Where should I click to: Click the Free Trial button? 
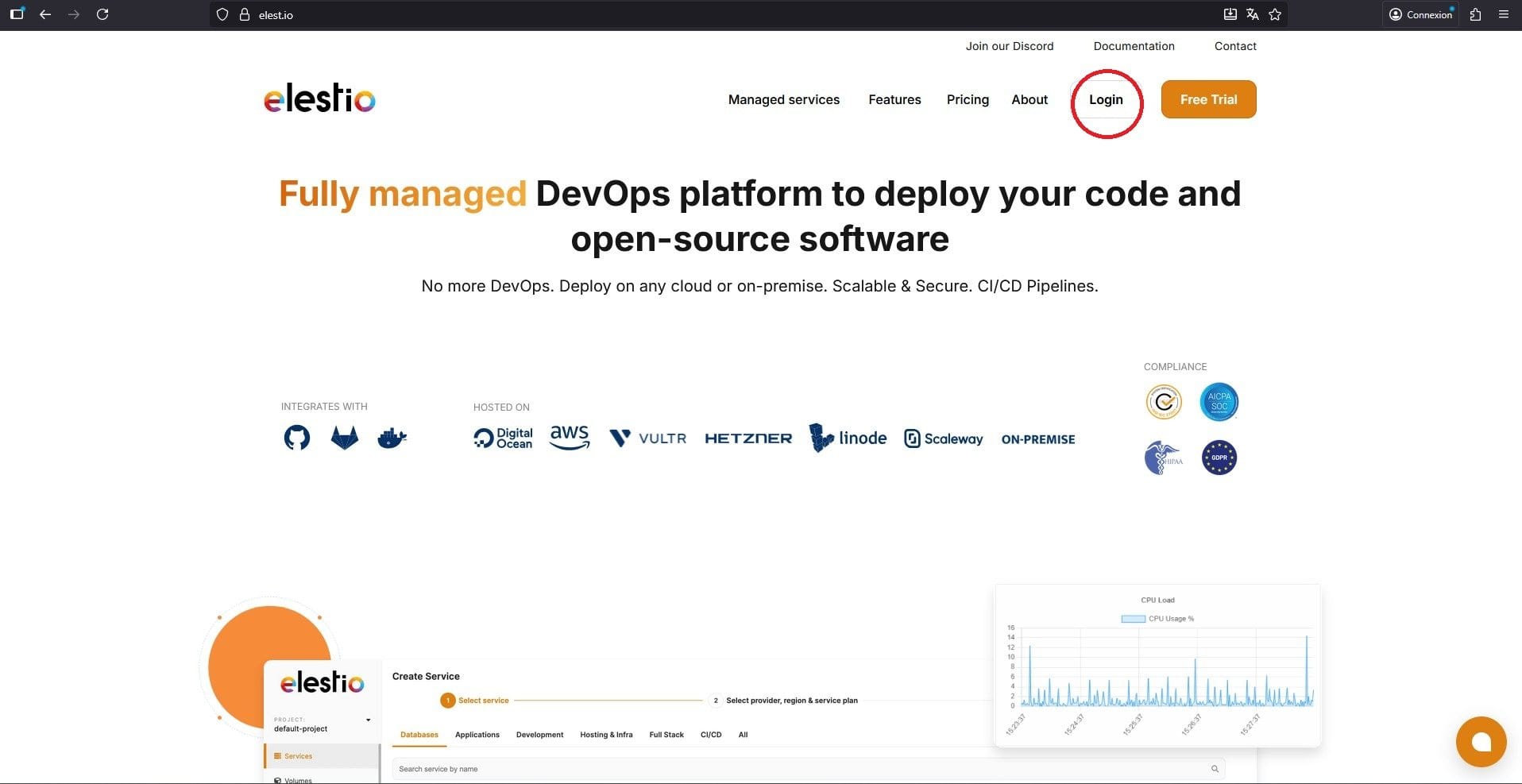coord(1208,99)
